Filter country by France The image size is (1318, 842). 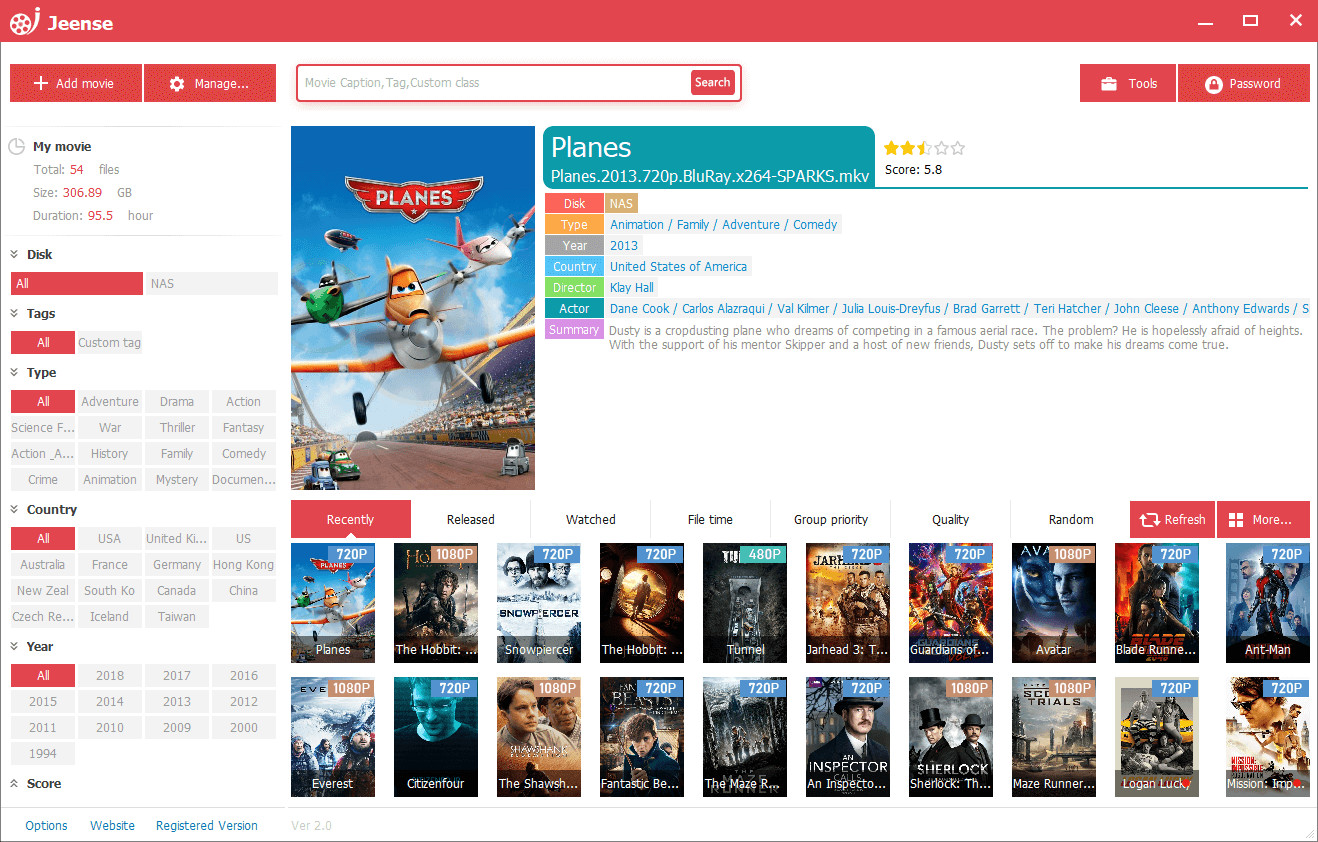point(110,565)
